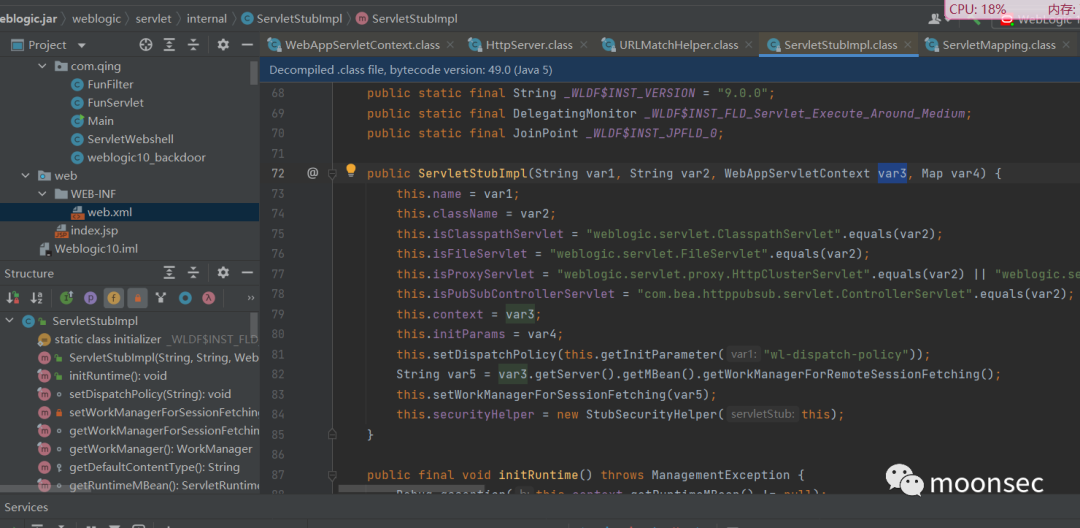
Task: Collapse the ServletStubImpl node in Structure
Action: [x=10, y=321]
